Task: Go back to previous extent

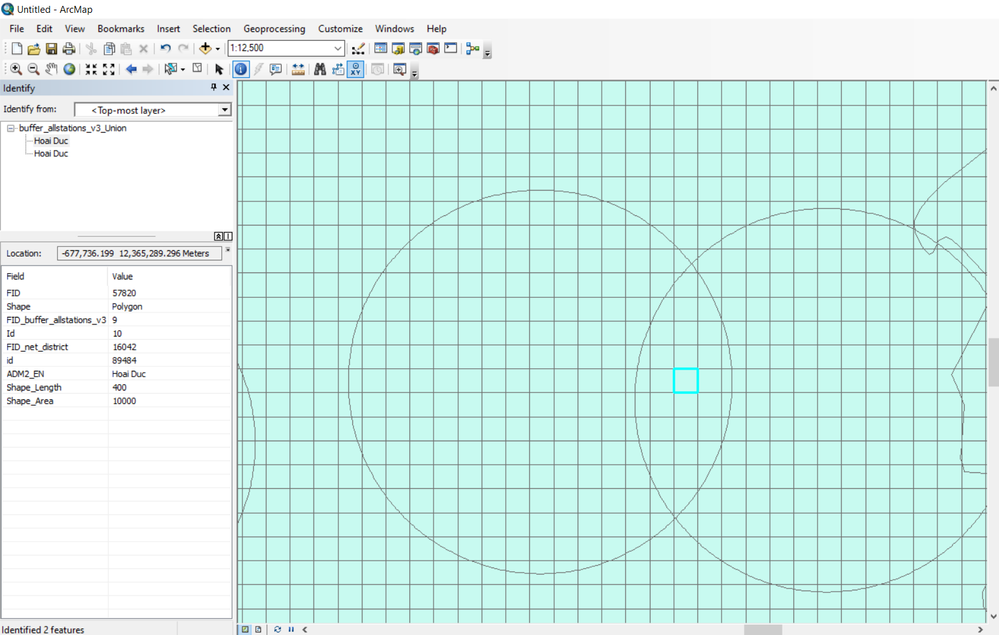Action: 131,69
